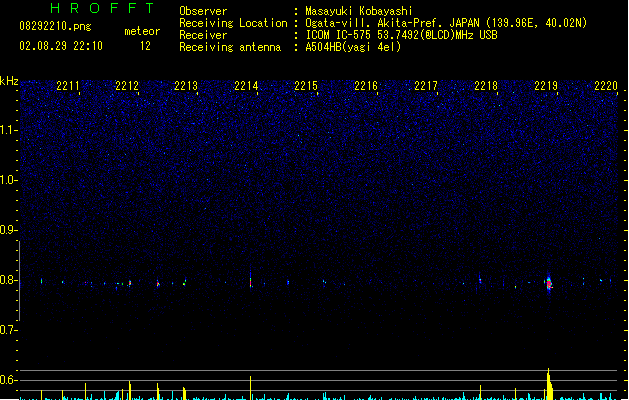Click the meteor echo at 2214
The image size is (629, 400).
(x=251, y=282)
